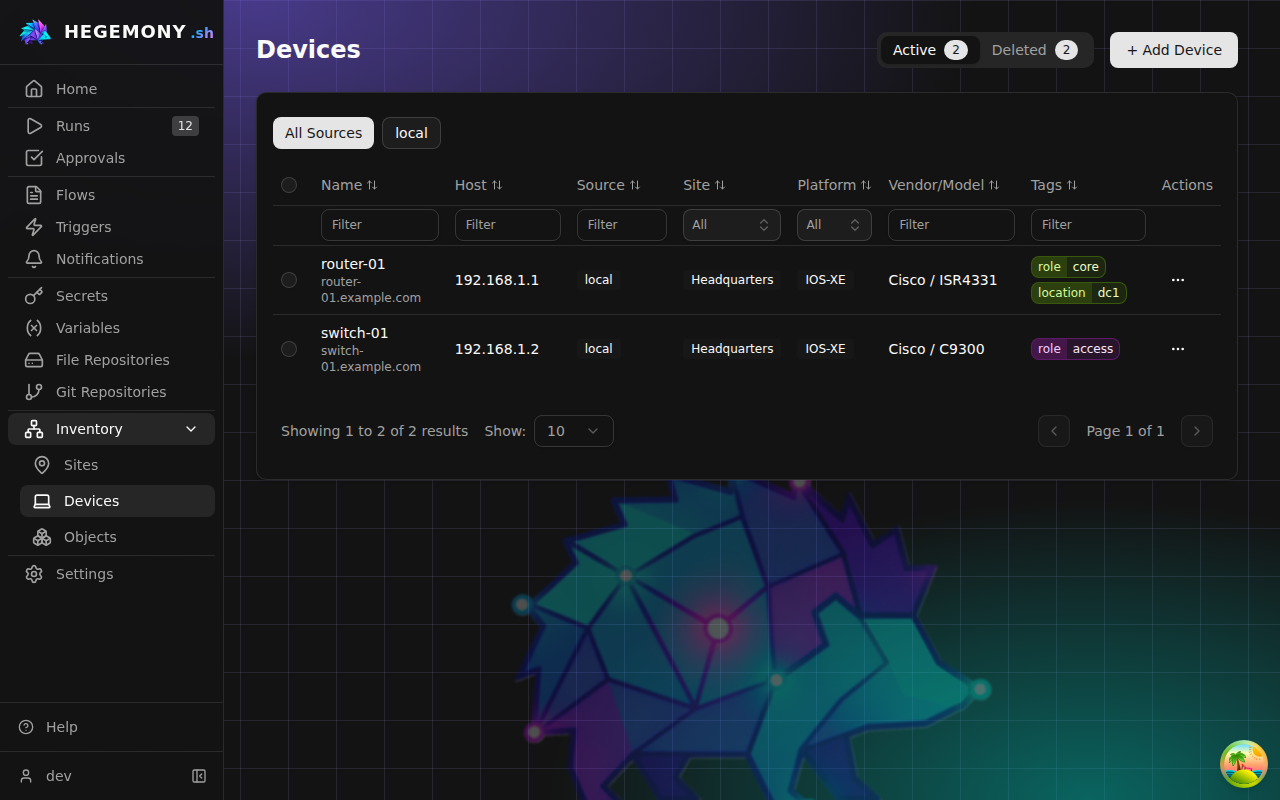Open Home via its house icon
Image resolution: width=1280 pixels, height=800 pixels.
pos(34,89)
